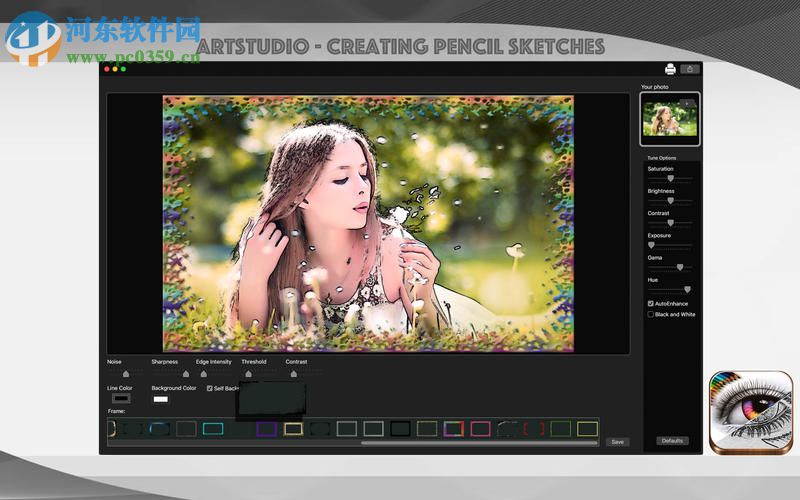Pick the rainbow multicolor frame

(x=454, y=429)
